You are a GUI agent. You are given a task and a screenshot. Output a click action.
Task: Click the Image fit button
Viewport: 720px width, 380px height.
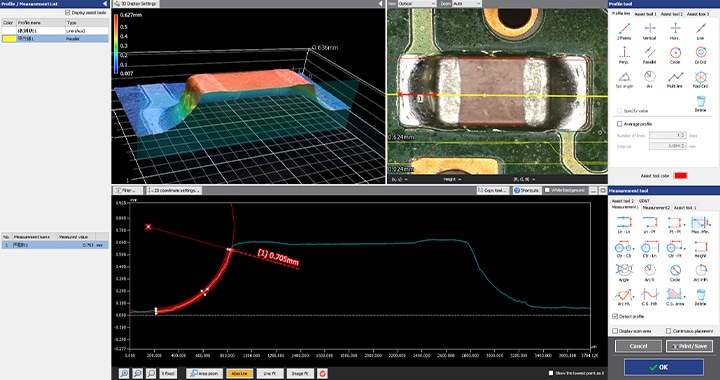[299, 374]
